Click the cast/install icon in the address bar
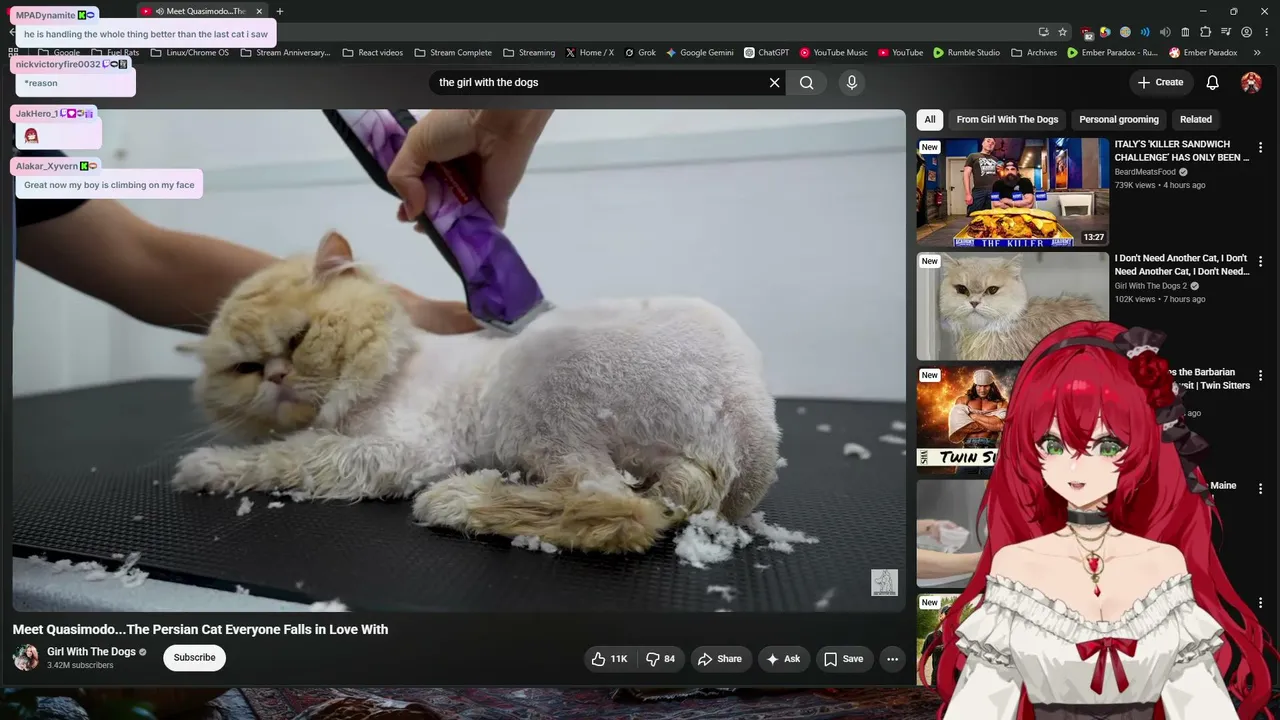This screenshot has height=720, width=1280. coord(1044,32)
